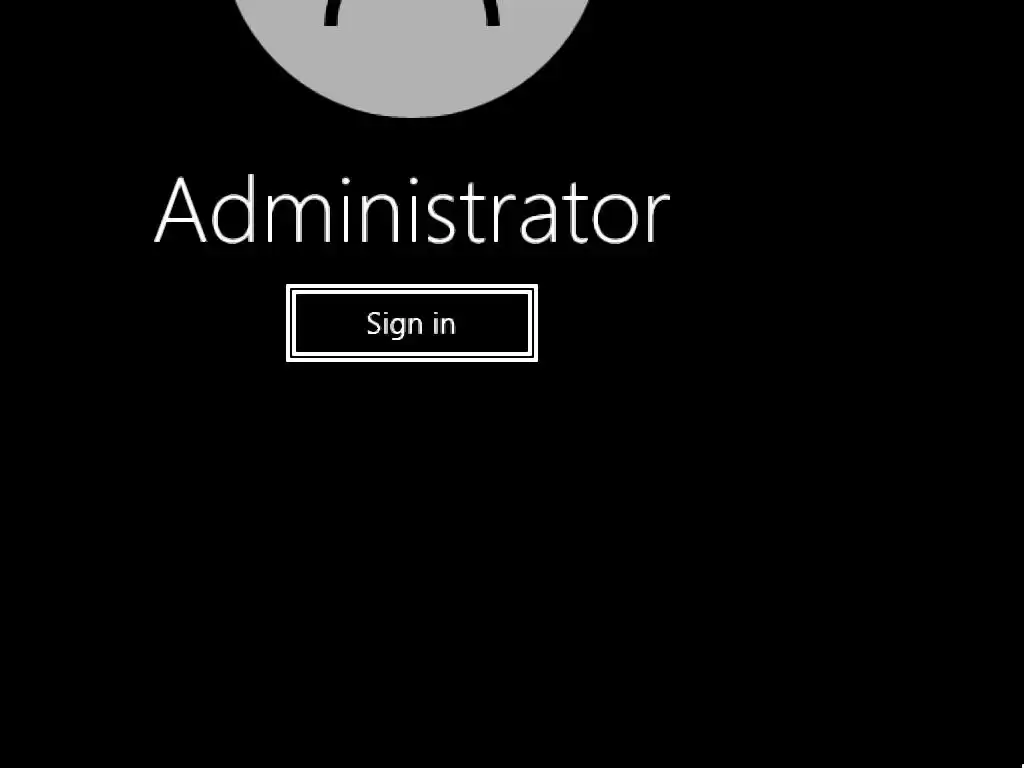Image resolution: width=1024 pixels, height=768 pixels.
Task: Click the large Administrator heading
Action: pyautogui.click(x=412, y=210)
